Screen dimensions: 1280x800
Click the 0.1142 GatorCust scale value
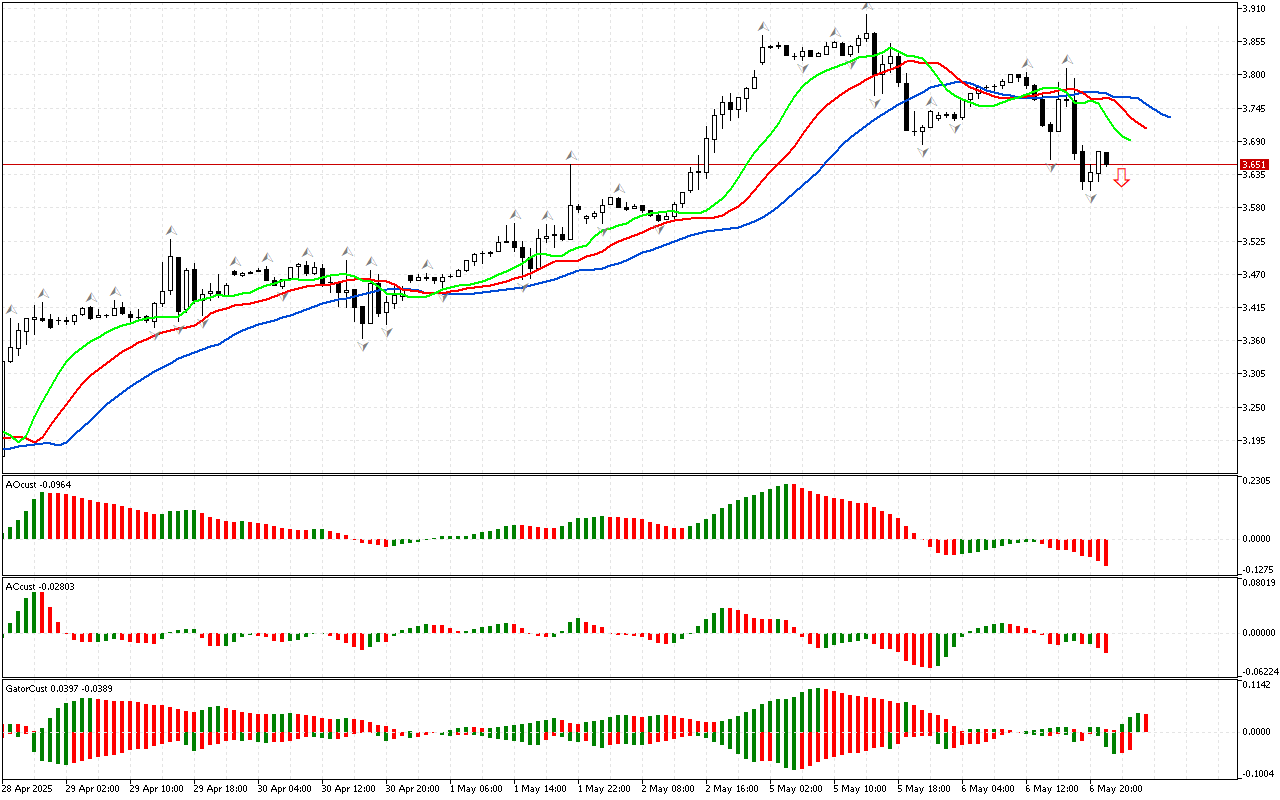tap(1257, 685)
